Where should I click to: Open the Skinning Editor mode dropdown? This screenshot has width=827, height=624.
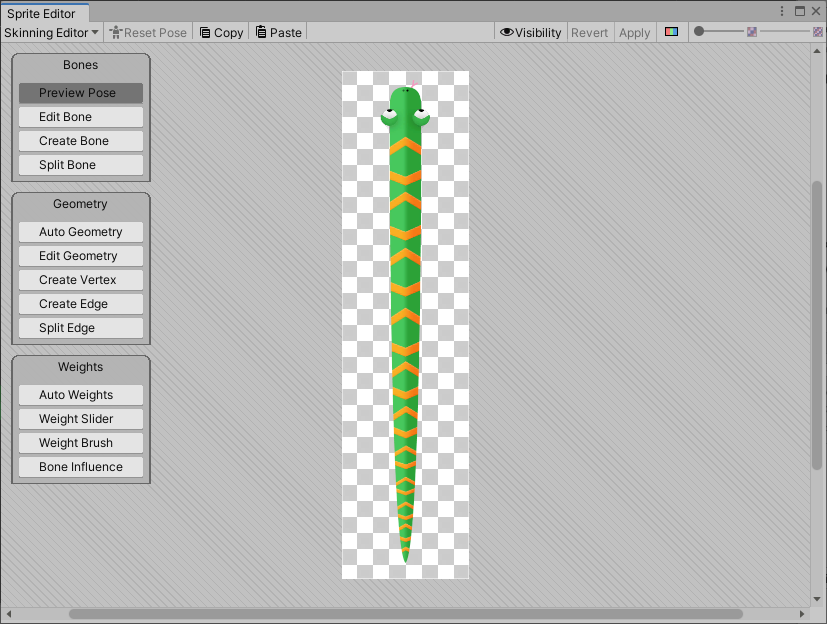tap(51, 32)
